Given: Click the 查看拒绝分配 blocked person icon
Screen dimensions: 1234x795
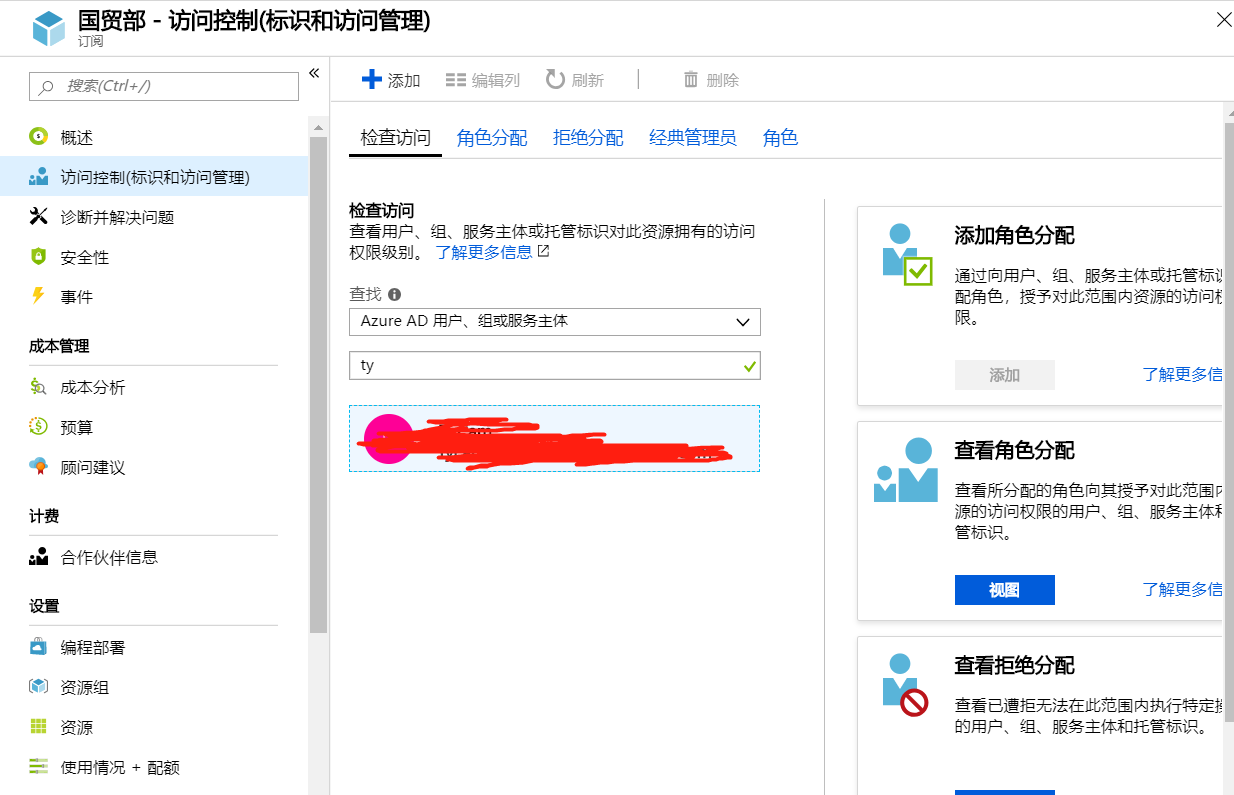Looking at the screenshot, I should (x=905, y=685).
